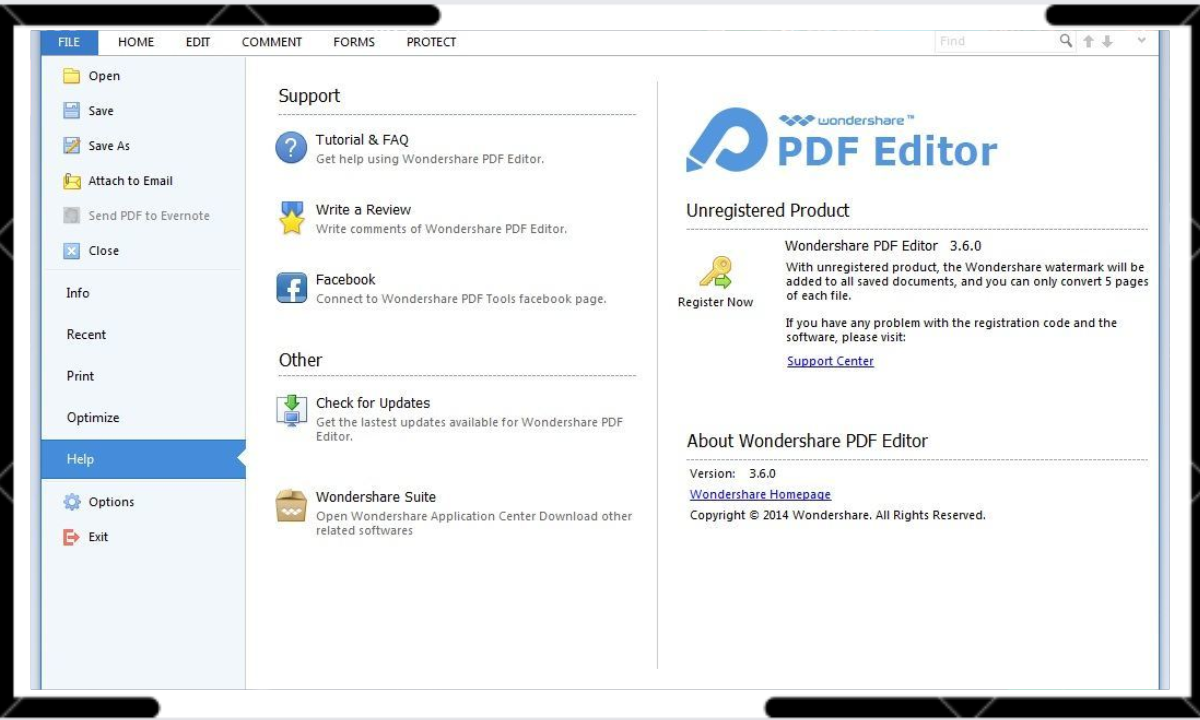Click the Tutorial & FAQ title
The image size is (1200, 720).
362,140
